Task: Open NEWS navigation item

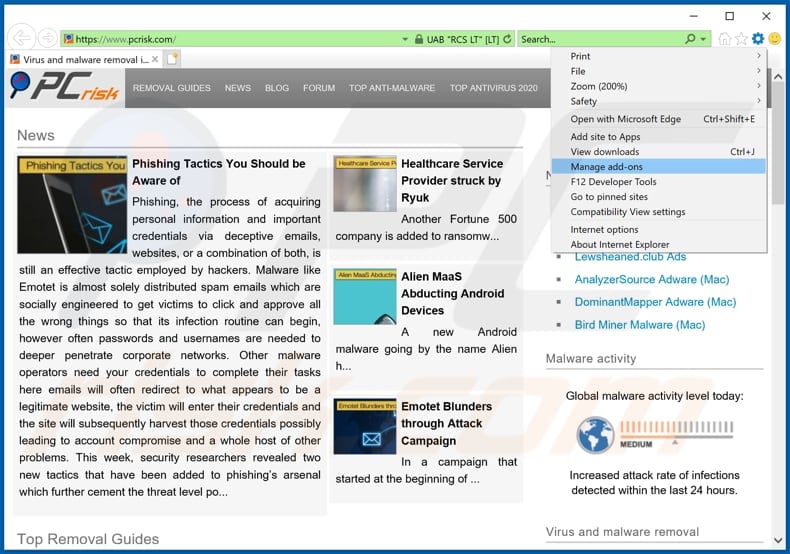Action: [x=238, y=88]
